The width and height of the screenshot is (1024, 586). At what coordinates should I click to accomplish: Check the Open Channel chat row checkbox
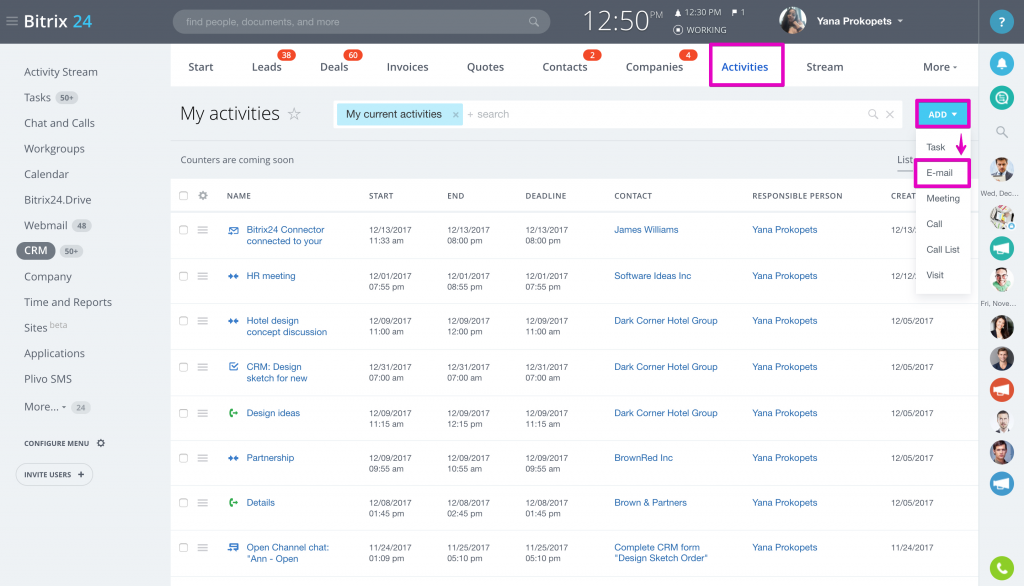pos(184,547)
